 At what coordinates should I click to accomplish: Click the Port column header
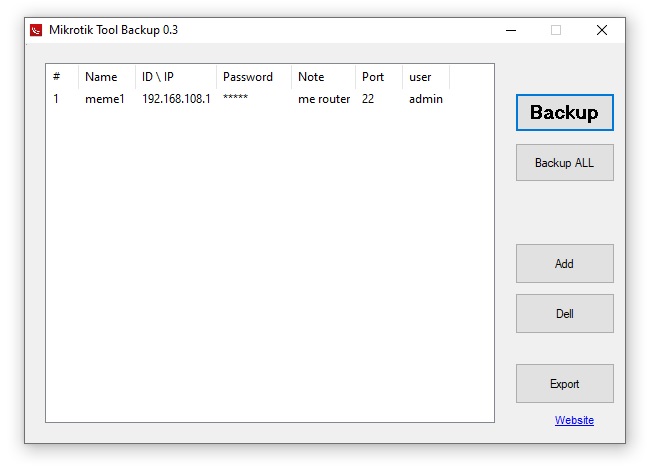click(x=379, y=77)
